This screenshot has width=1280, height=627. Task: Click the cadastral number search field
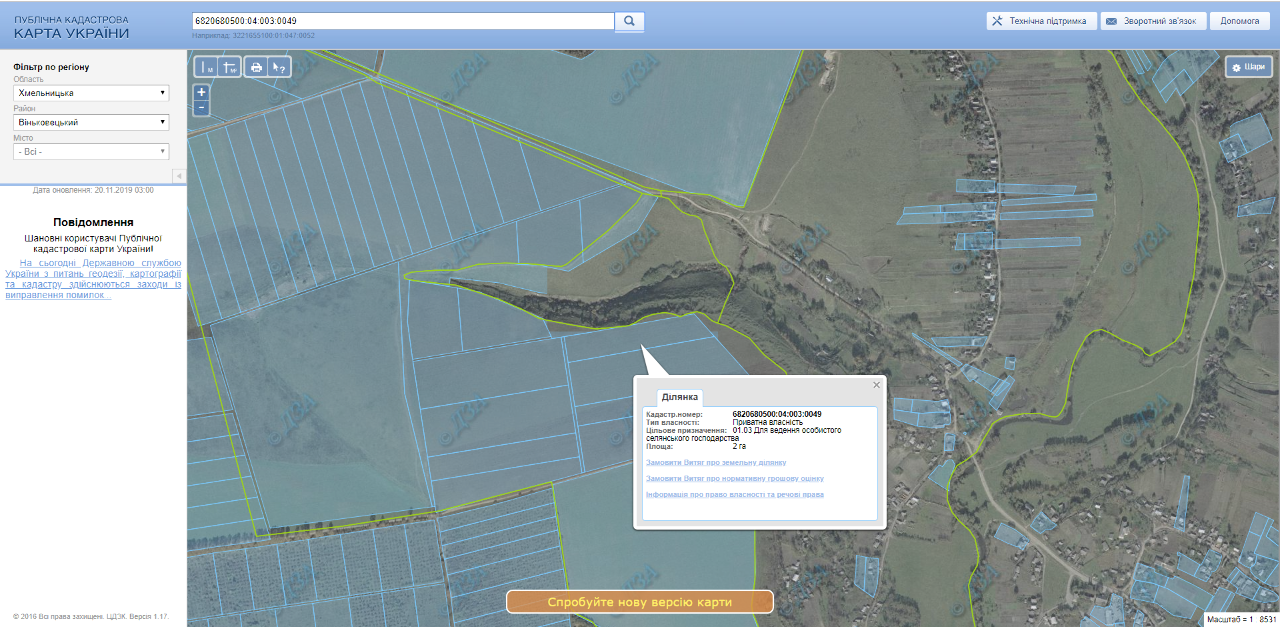click(402, 21)
